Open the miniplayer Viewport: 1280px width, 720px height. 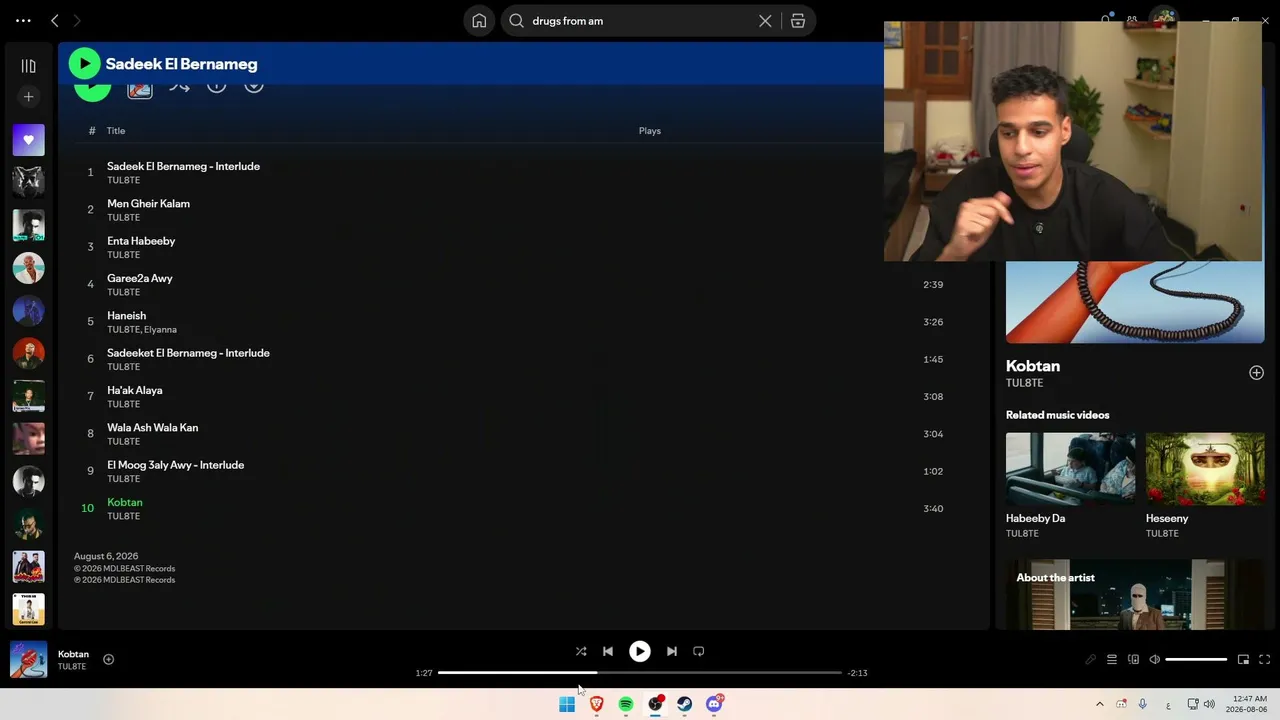[x=1243, y=660]
